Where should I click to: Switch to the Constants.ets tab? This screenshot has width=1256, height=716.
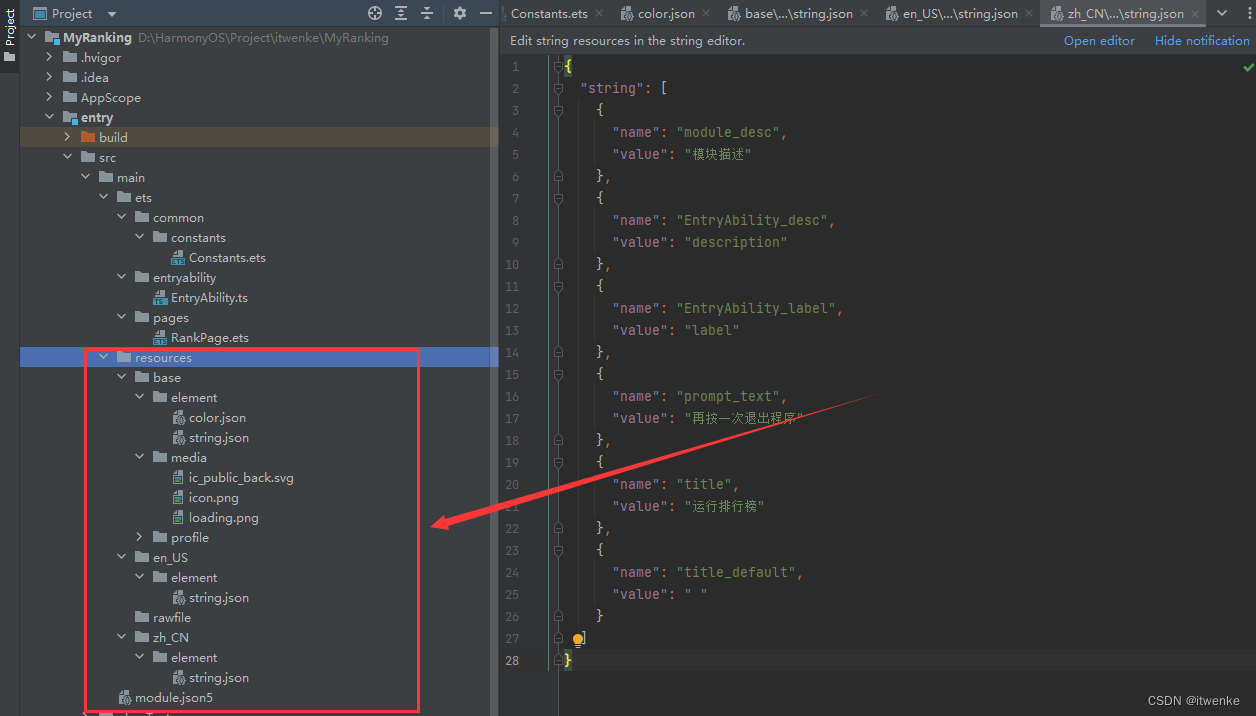(x=549, y=13)
